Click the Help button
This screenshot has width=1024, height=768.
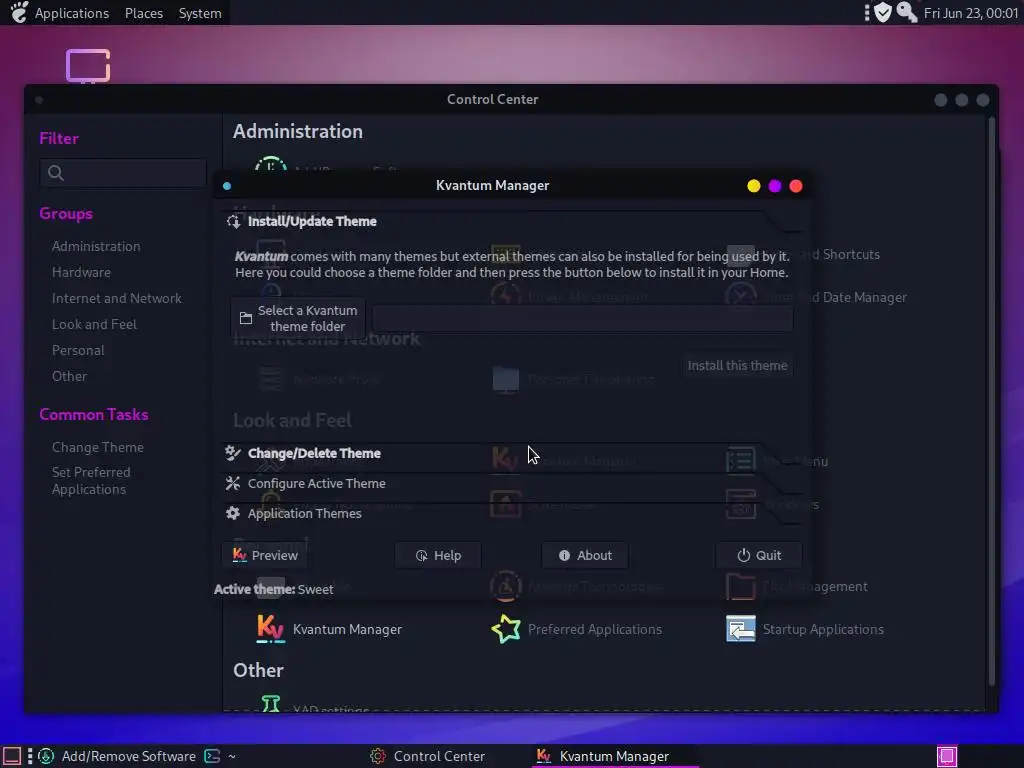pos(438,555)
